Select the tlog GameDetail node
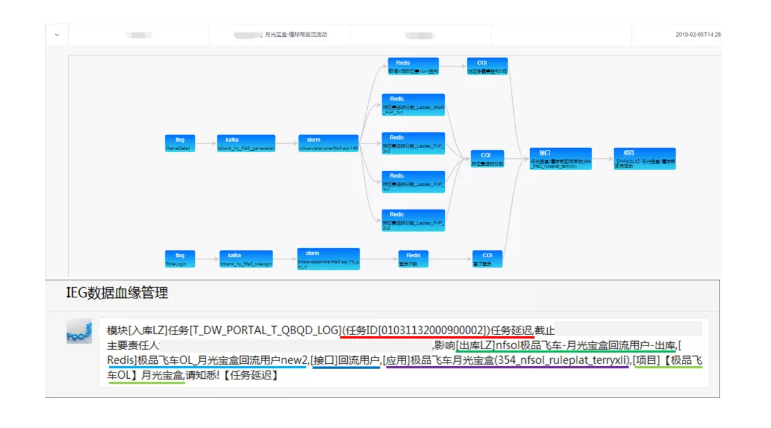771x428 pixels. (x=180, y=143)
